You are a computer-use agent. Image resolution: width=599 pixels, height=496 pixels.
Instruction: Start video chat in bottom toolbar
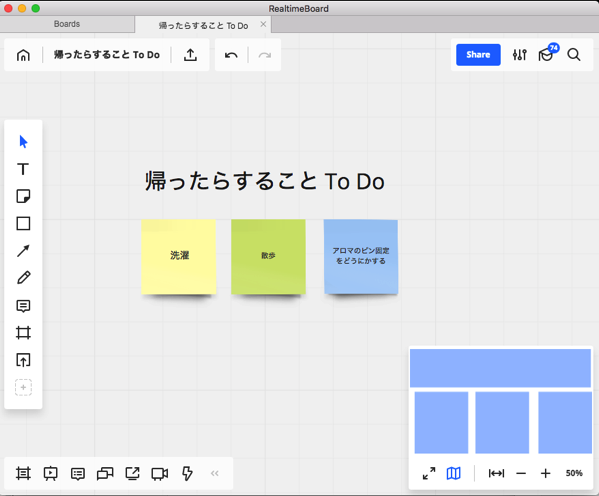(x=160, y=474)
